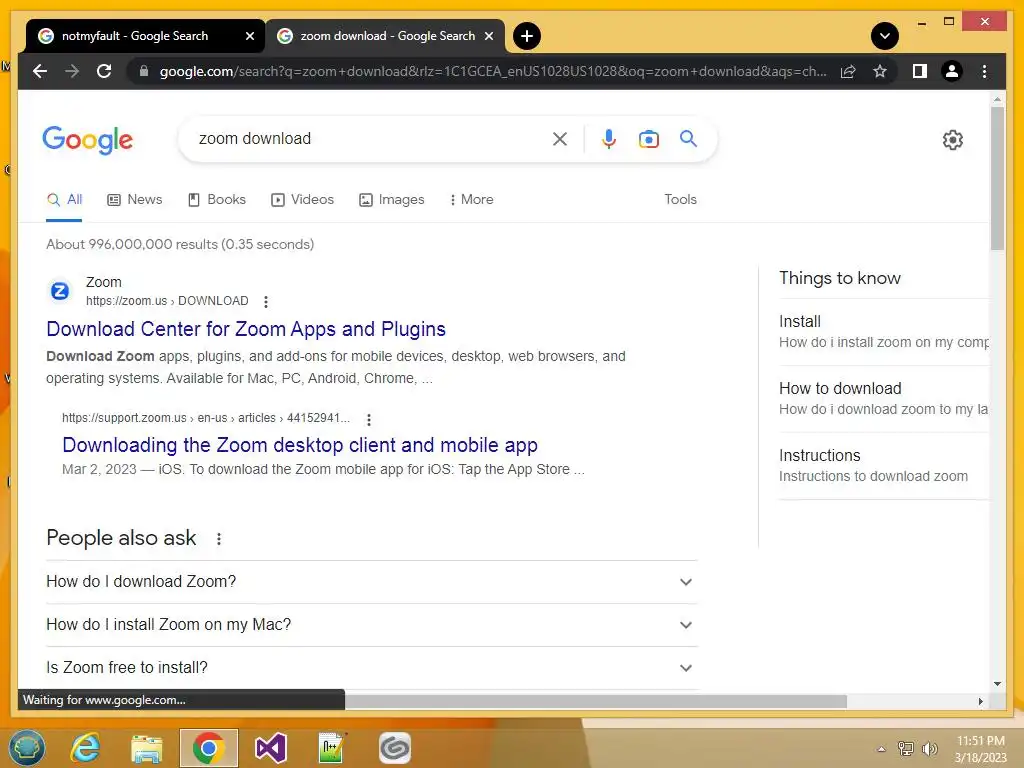Open File Explorer from taskbar

pyautogui.click(x=146, y=748)
